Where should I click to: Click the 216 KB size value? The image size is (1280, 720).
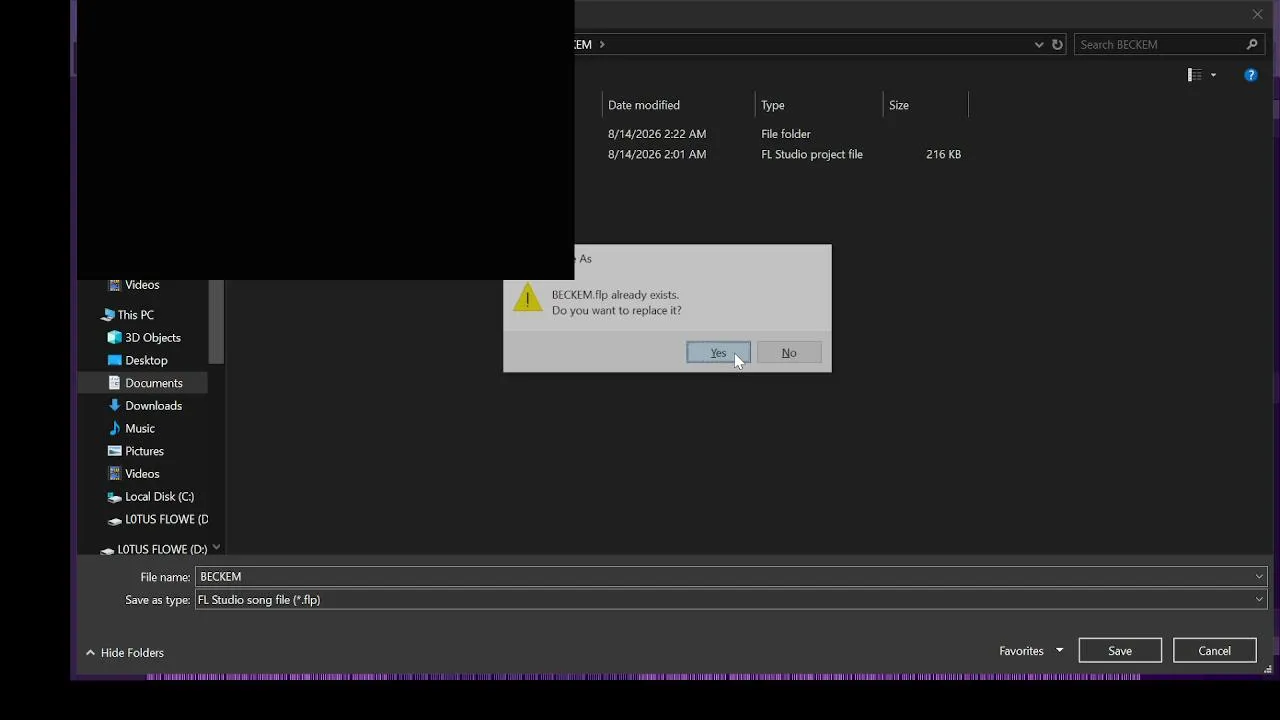[943, 155]
